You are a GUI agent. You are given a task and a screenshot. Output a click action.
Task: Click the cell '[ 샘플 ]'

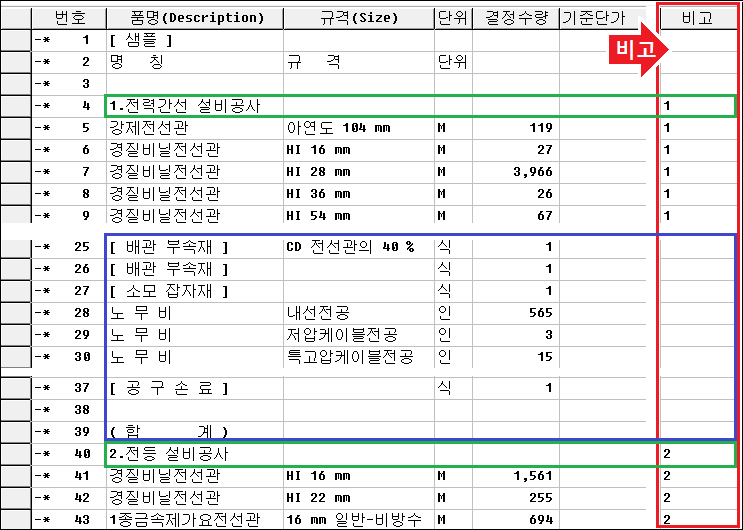click(x=195, y=40)
